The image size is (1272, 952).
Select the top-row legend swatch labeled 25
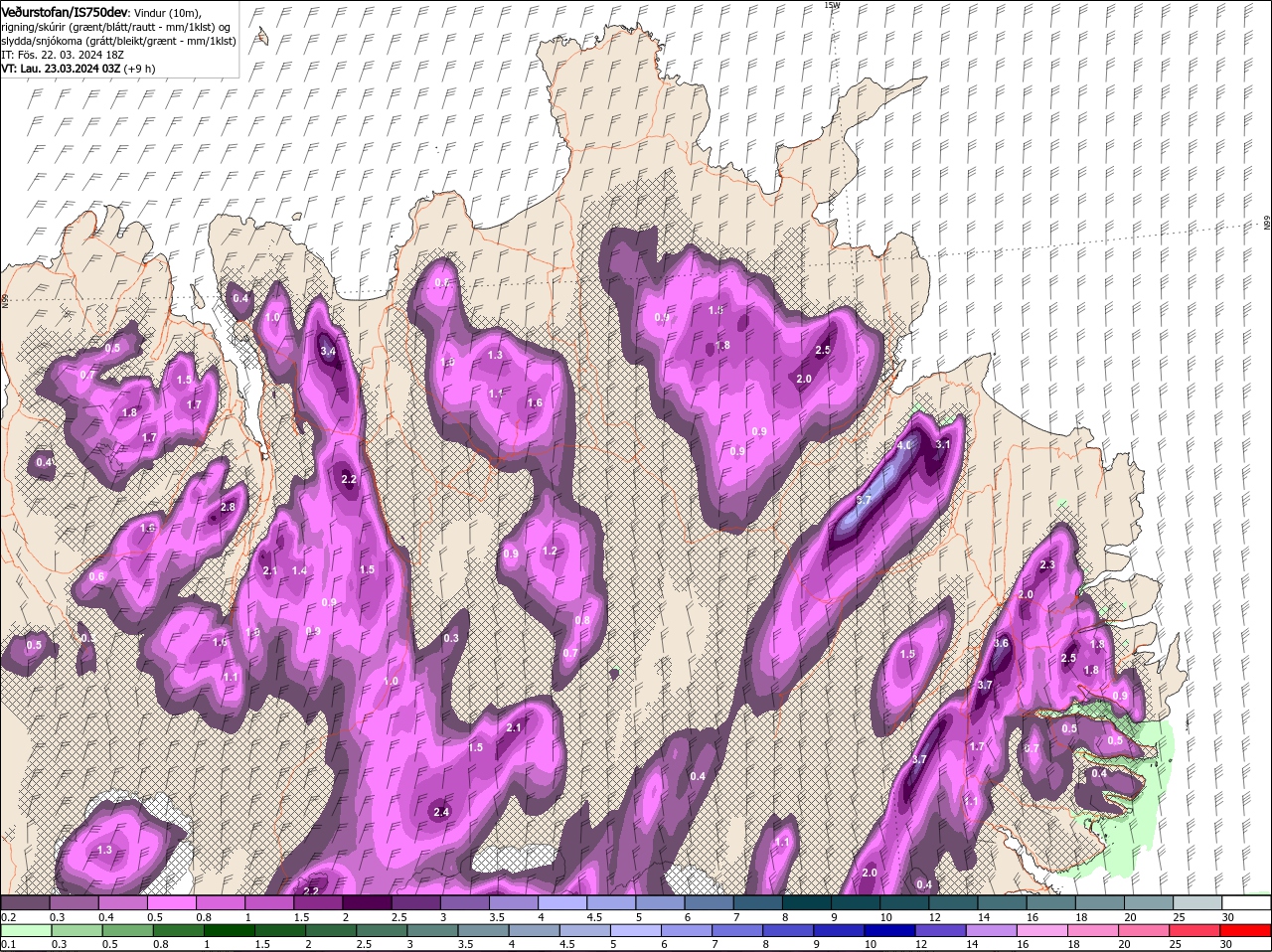1198,902
